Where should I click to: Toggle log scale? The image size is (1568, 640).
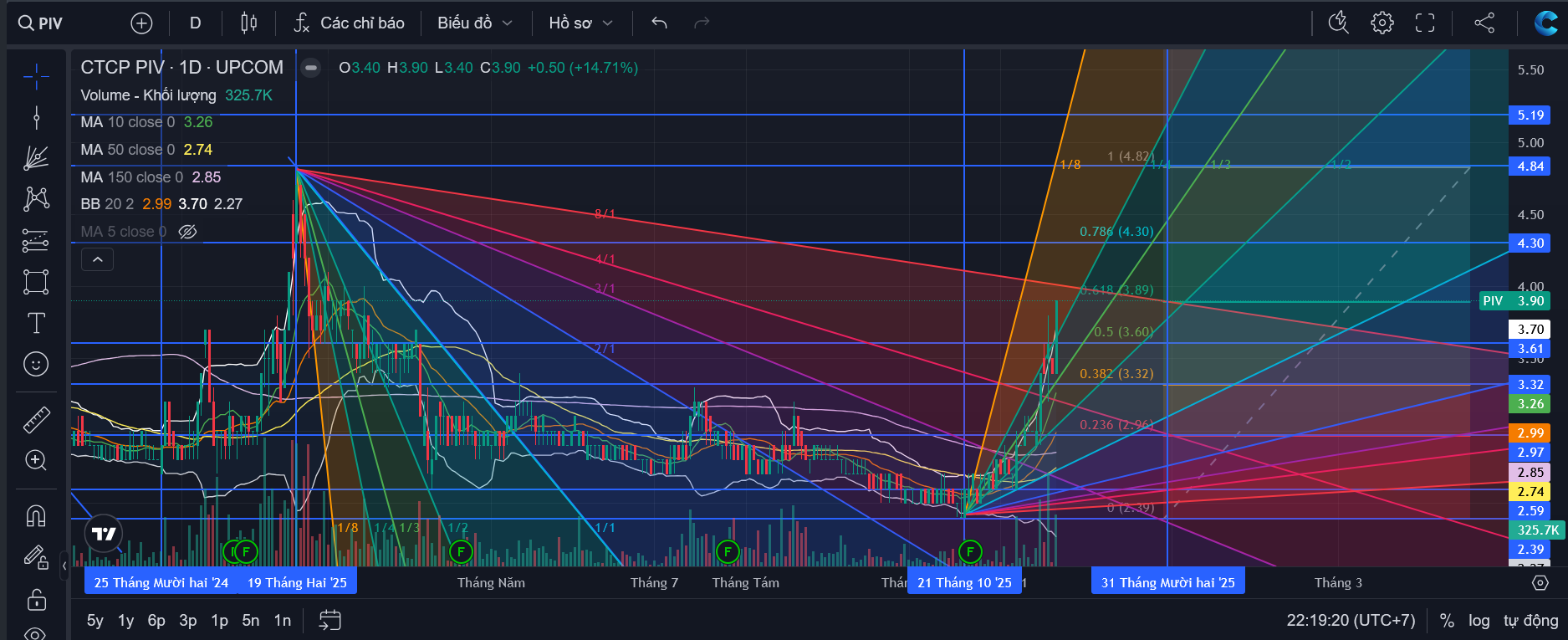pyautogui.click(x=1479, y=621)
